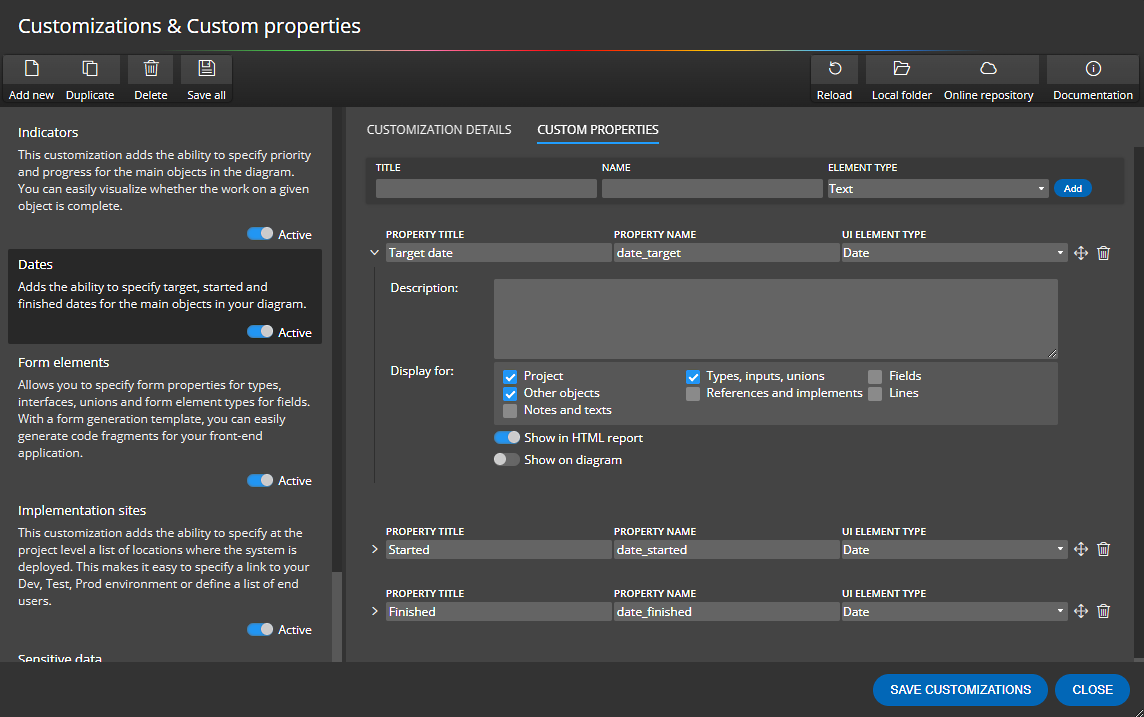Open the Element Type dropdown showing Text
Viewport: 1144px width, 717px height.
(937, 188)
